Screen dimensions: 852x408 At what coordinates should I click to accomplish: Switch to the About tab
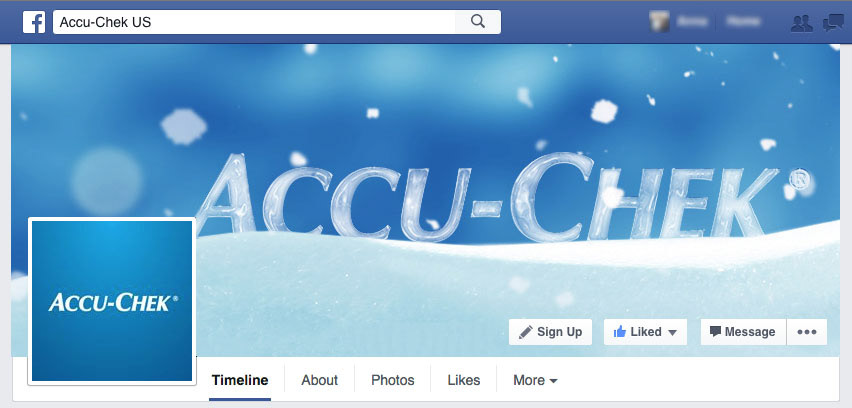pyautogui.click(x=320, y=380)
